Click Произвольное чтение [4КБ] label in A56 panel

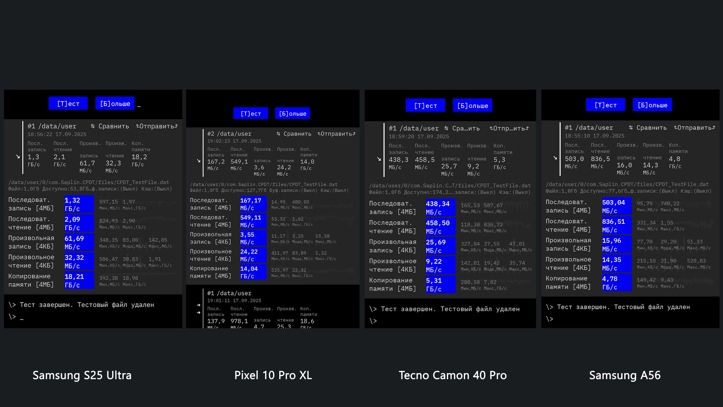tap(568, 264)
